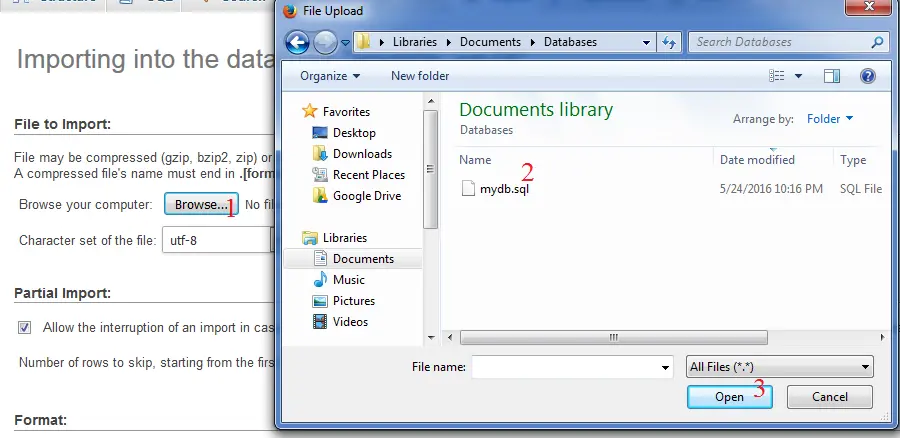Select the mydb.sql file
This screenshot has width=900, height=438.
tap(503, 188)
